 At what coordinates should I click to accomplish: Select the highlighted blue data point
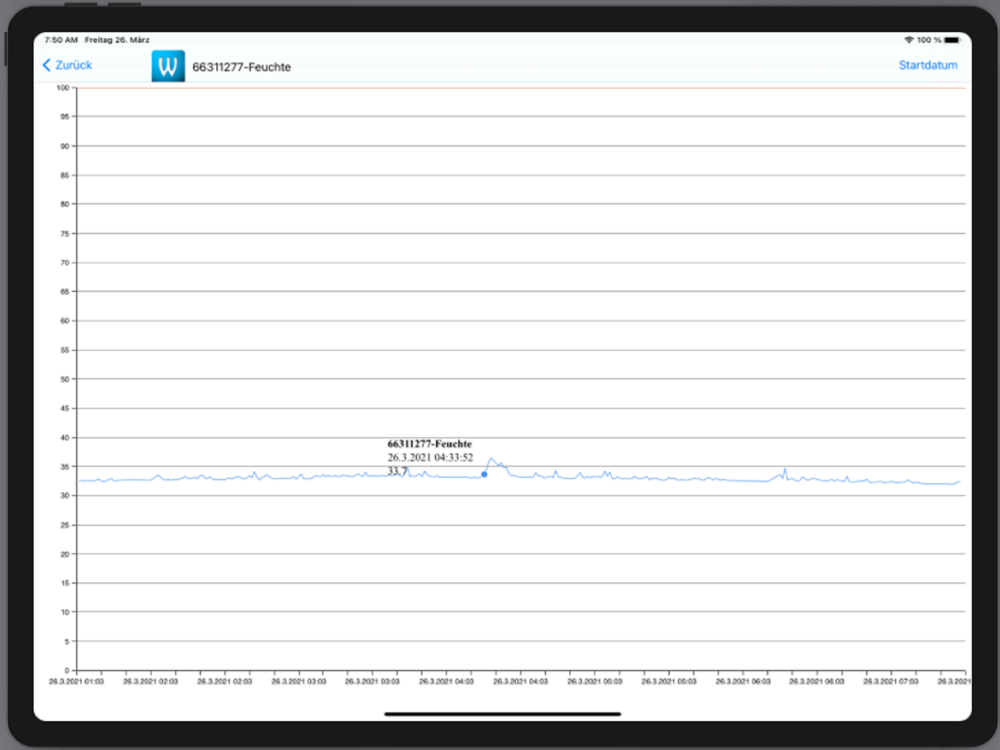tap(484, 474)
